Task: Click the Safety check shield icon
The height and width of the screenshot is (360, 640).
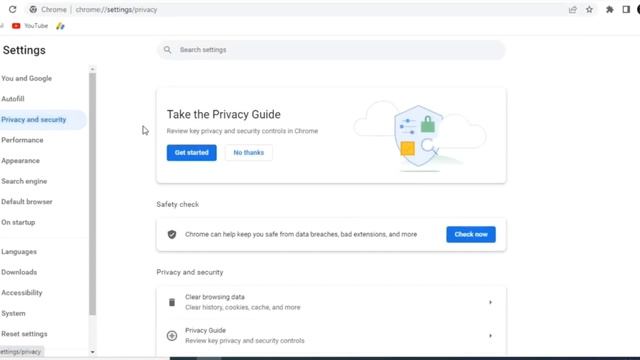Action: [172, 234]
